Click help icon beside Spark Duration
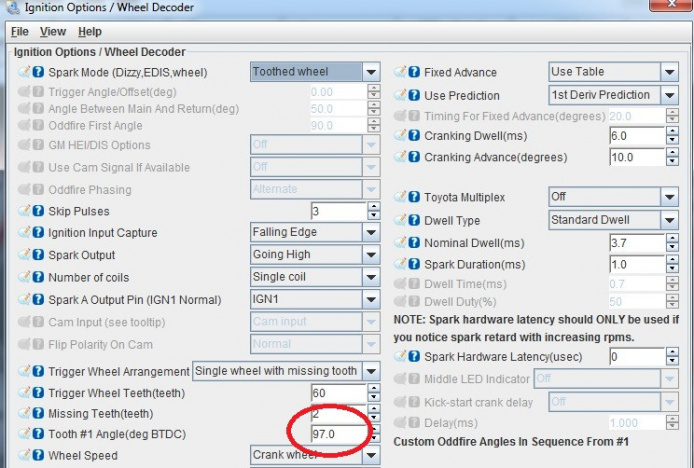694x468 pixels. [x=414, y=264]
